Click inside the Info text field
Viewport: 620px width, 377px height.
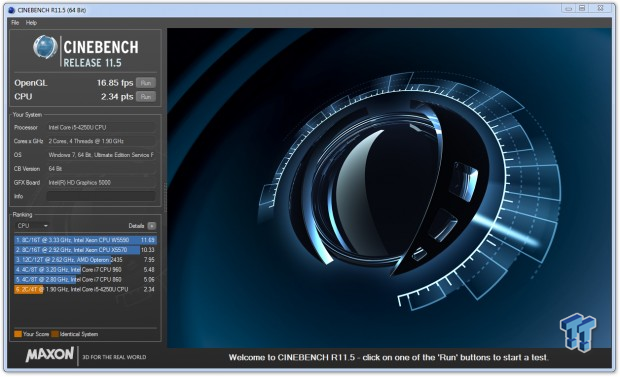point(101,196)
